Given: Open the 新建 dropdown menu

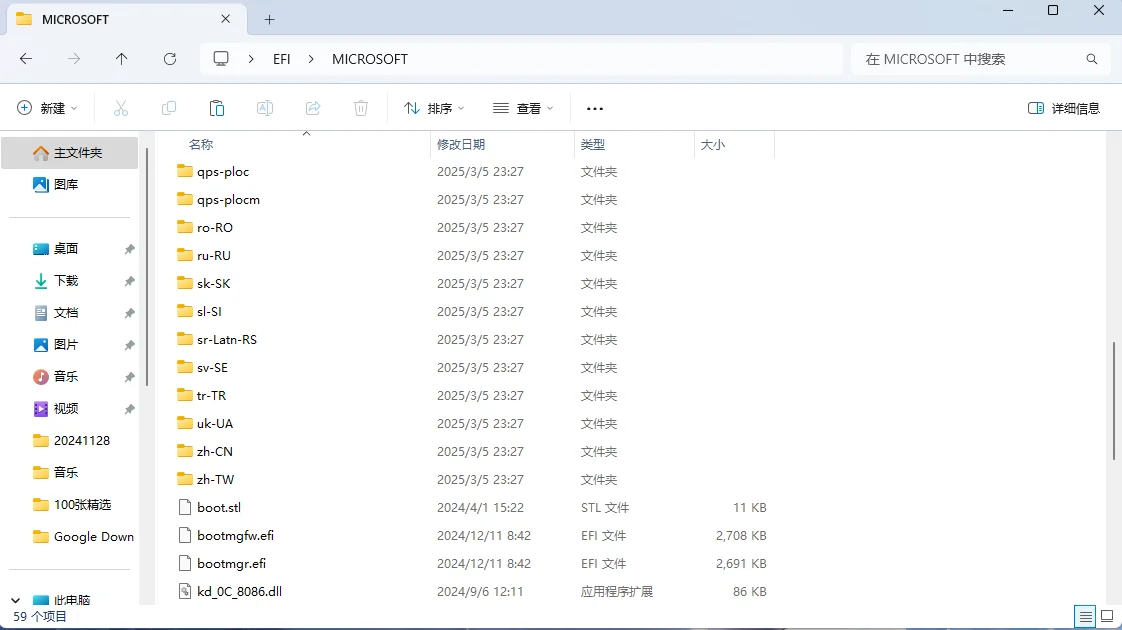Looking at the screenshot, I should [47, 108].
